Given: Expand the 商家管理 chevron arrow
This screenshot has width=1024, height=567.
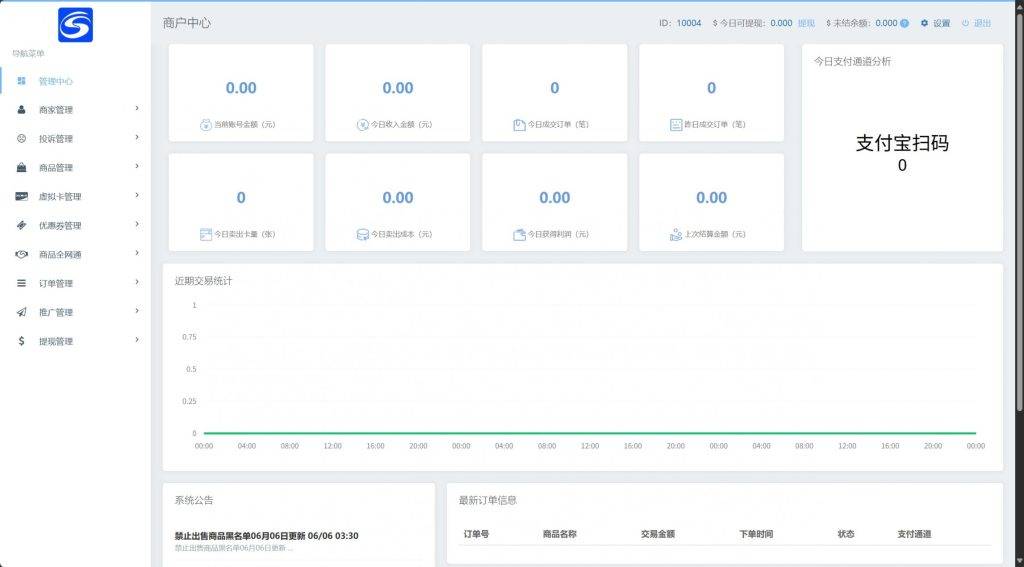Looking at the screenshot, I should pos(137,109).
